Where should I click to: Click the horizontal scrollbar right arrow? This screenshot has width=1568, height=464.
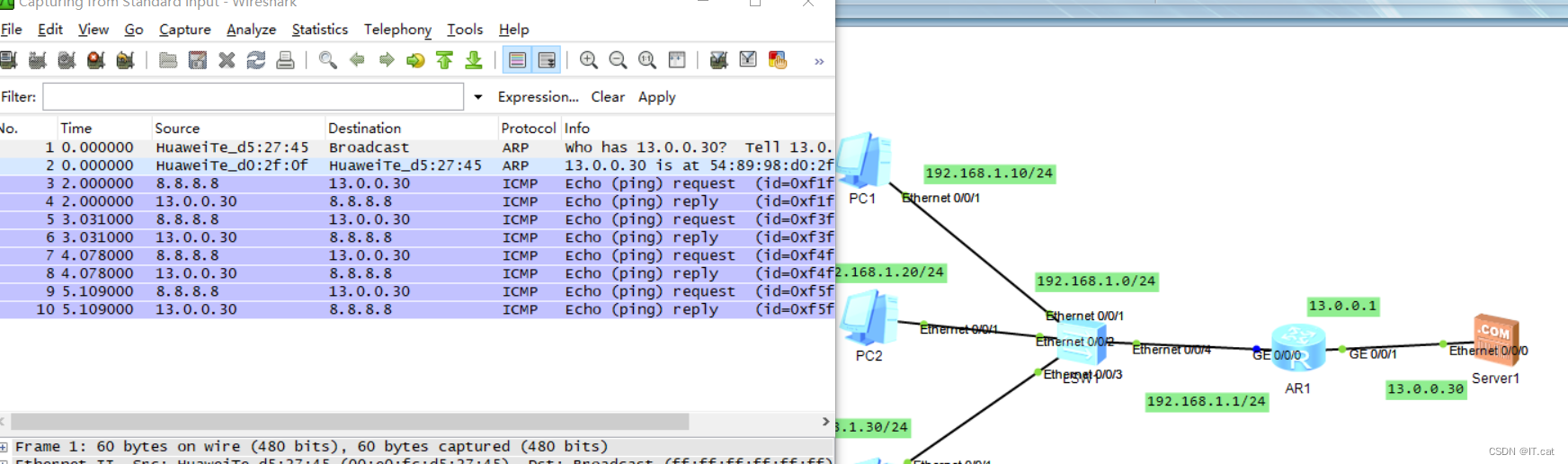[825, 422]
